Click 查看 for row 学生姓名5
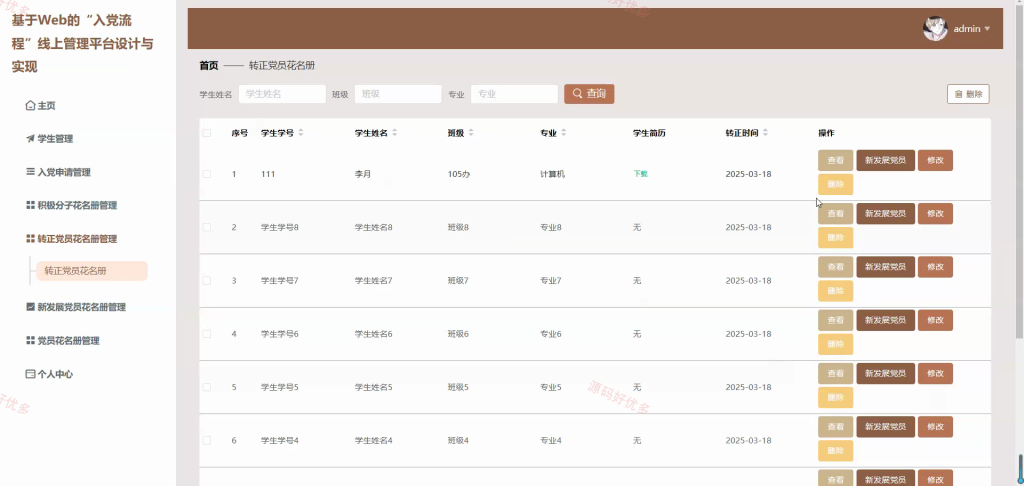This screenshot has height=486, width=1024. [x=835, y=373]
